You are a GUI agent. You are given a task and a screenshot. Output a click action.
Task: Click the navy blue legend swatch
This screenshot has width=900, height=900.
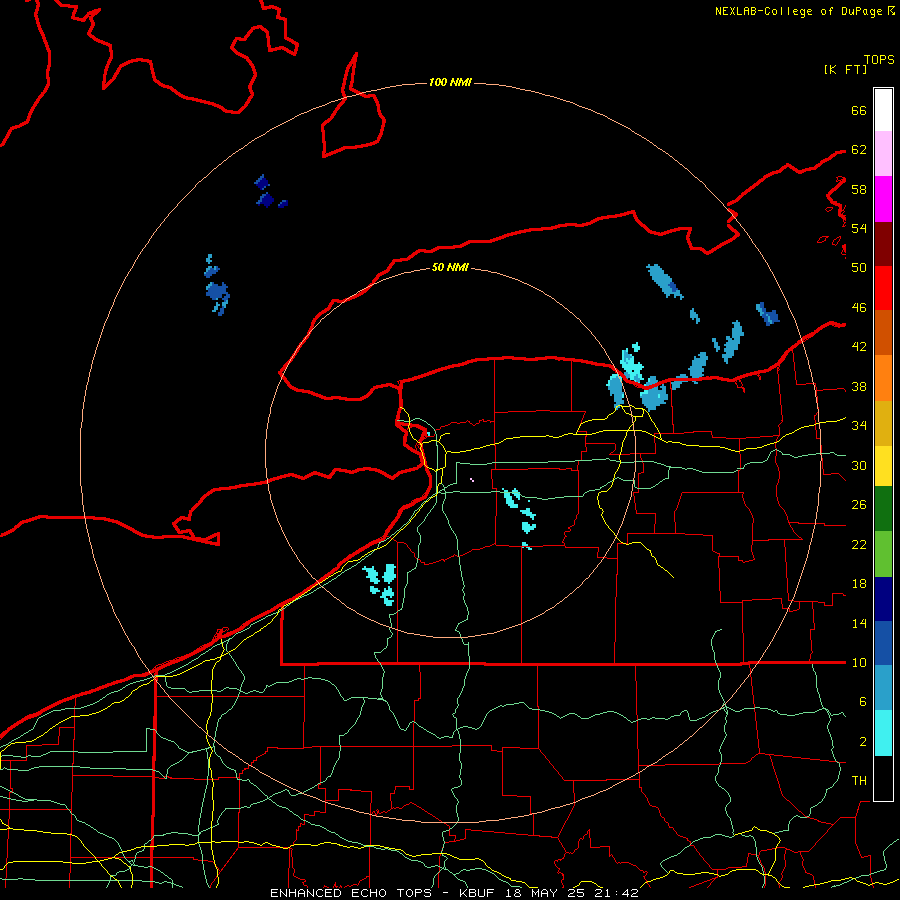pyautogui.click(x=883, y=599)
